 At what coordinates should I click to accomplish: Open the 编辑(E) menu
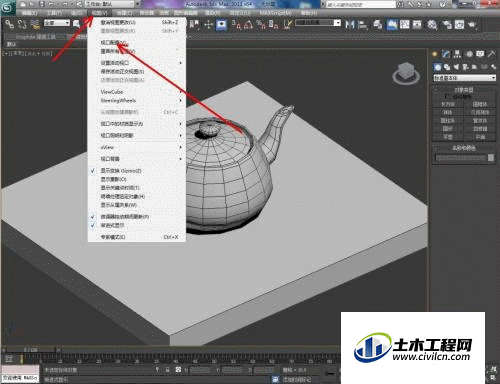coord(29,13)
